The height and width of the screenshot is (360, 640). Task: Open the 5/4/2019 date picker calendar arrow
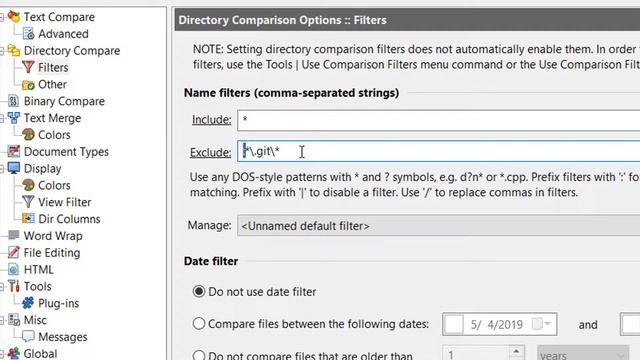(x=548, y=324)
